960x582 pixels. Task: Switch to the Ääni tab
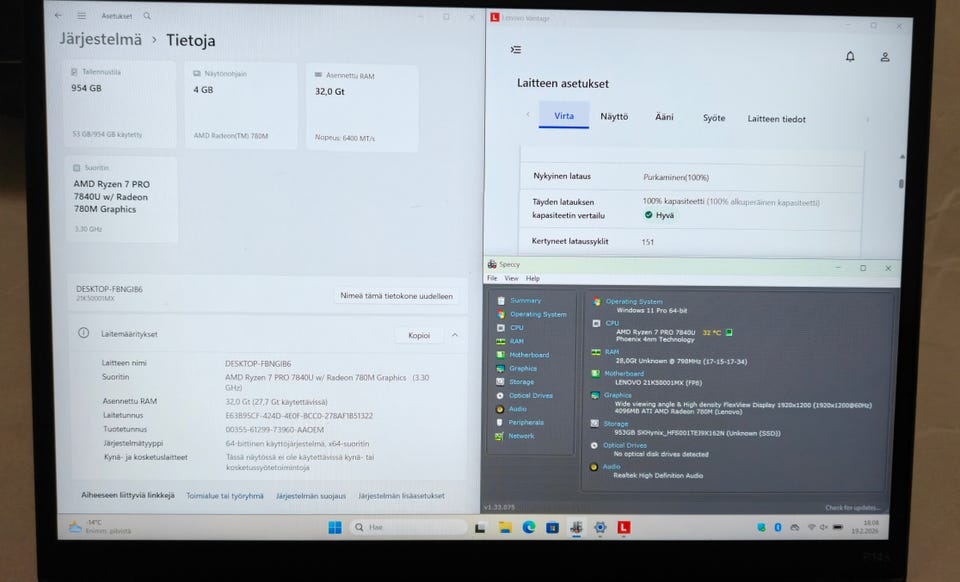click(664, 117)
